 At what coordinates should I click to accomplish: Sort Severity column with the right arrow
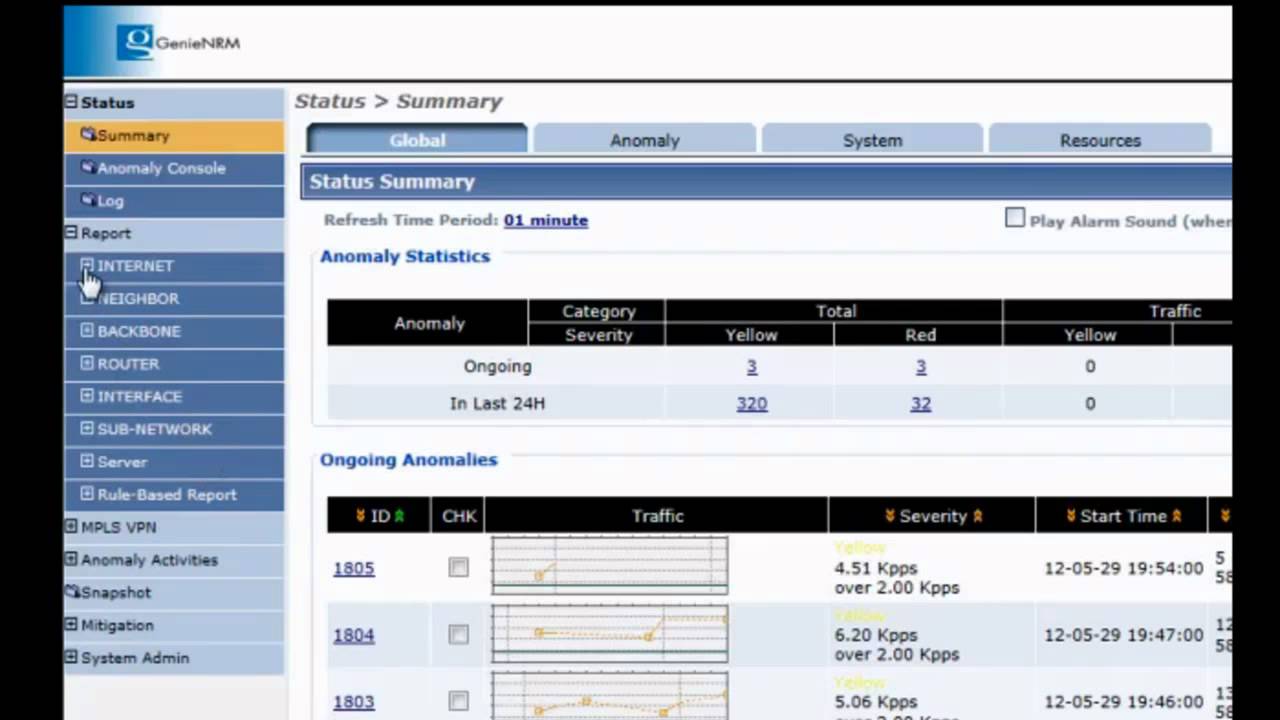pos(977,516)
